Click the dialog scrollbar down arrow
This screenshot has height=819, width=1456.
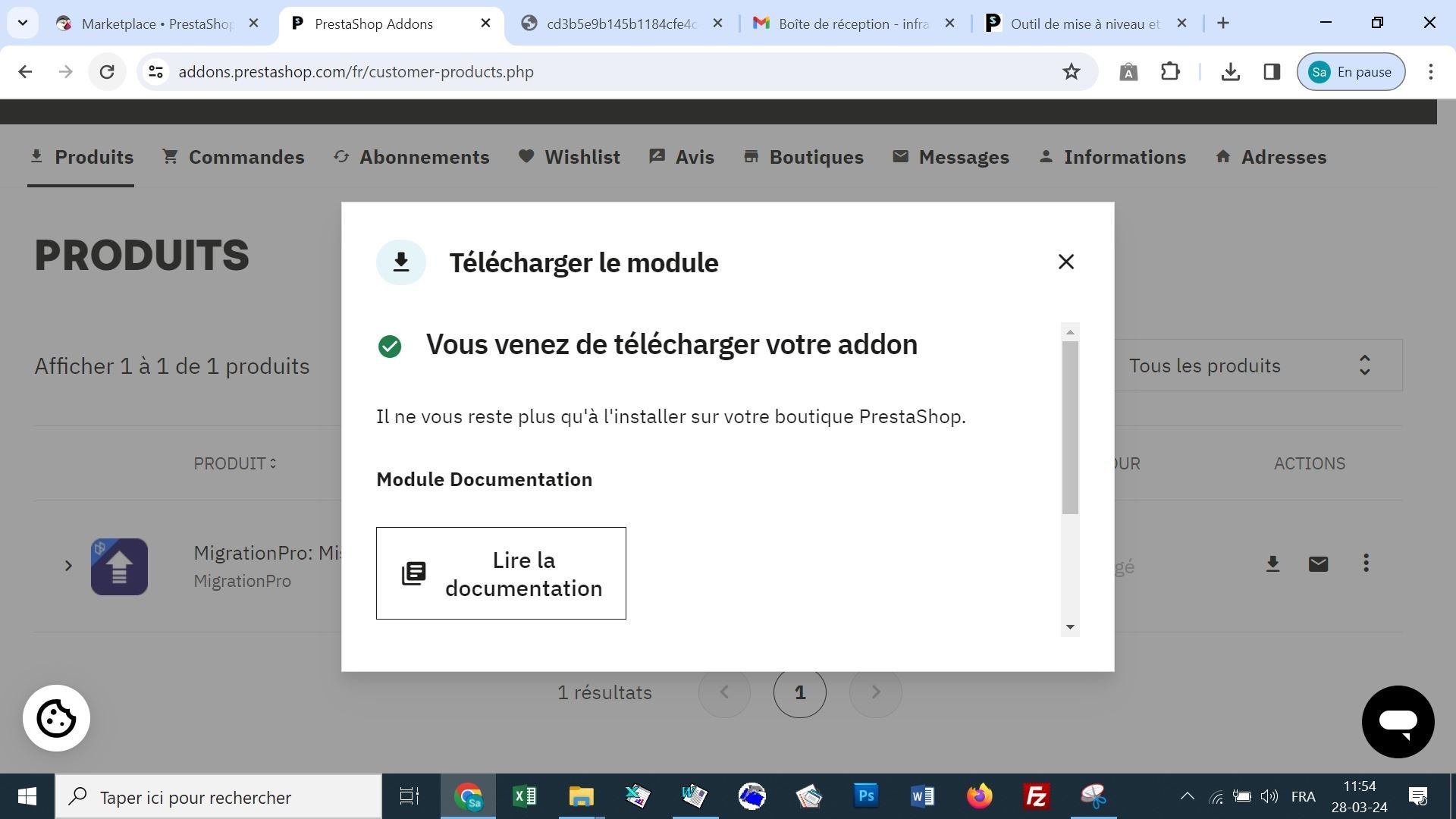pos(1070,626)
